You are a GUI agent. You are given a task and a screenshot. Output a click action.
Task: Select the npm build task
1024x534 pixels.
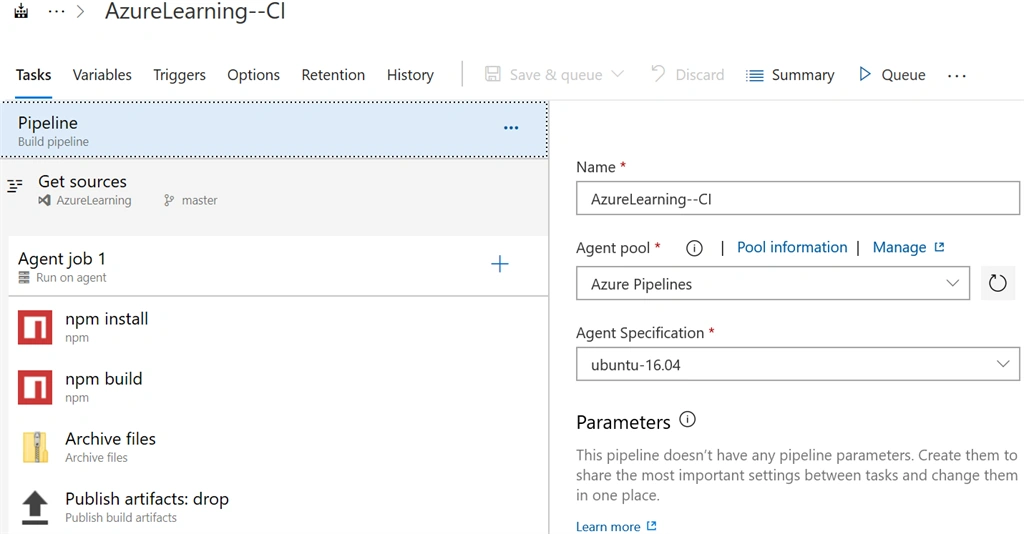pyautogui.click(x=278, y=387)
